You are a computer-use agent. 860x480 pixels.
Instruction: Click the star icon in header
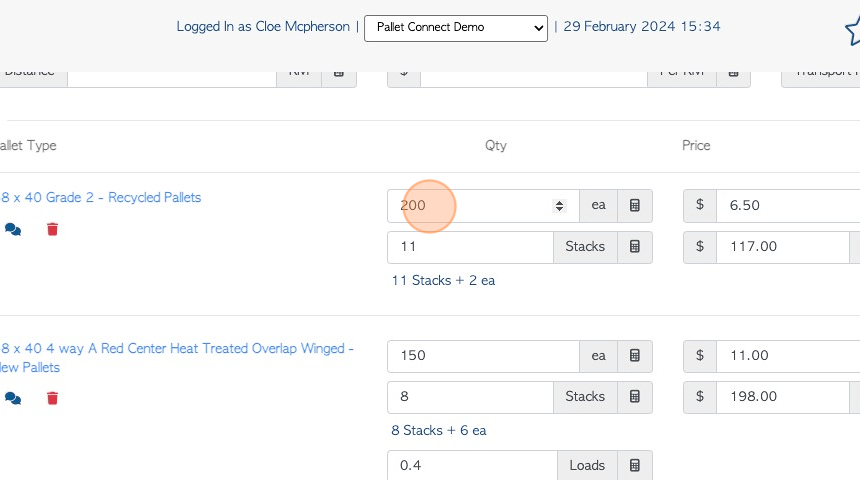(x=852, y=32)
